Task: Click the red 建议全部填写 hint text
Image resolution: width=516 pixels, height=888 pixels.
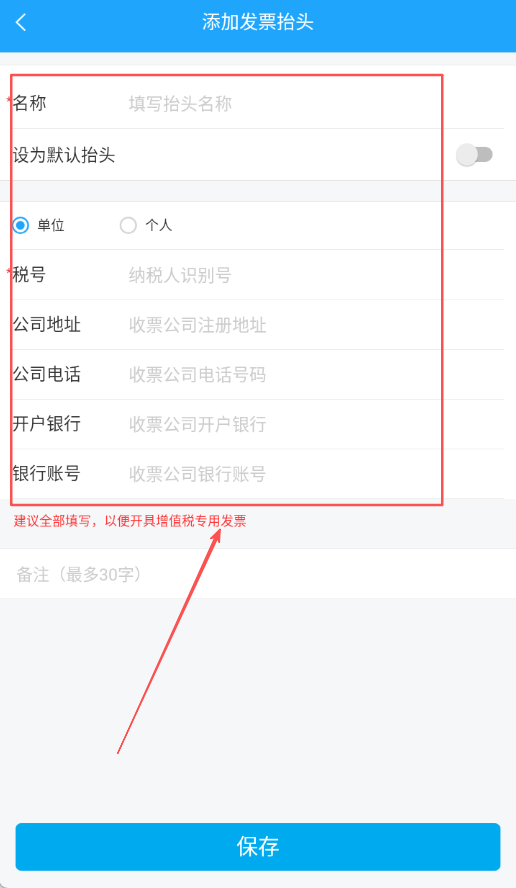Action: (130, 521)
